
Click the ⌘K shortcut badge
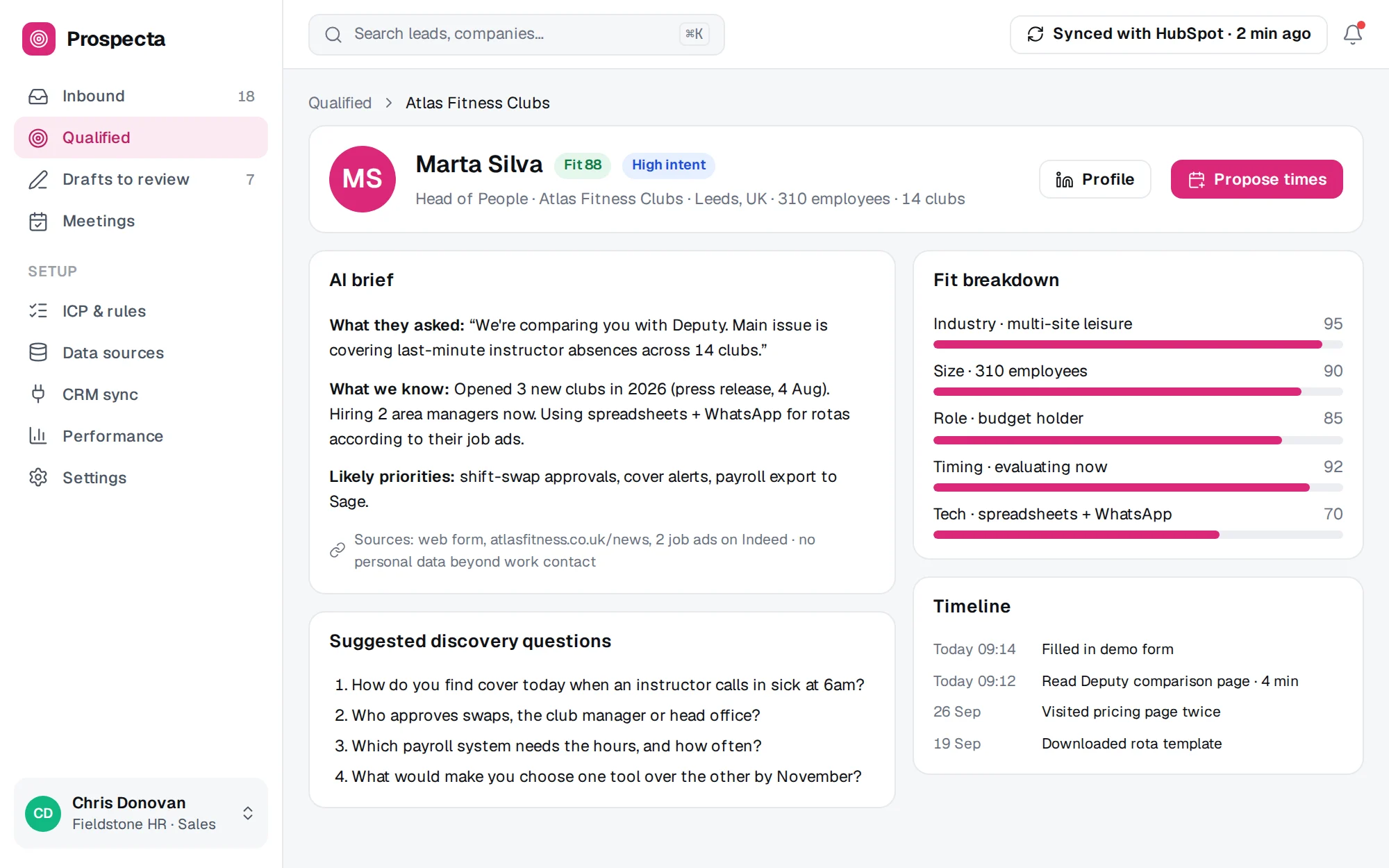pyautogui.click(x=694, y=34)
